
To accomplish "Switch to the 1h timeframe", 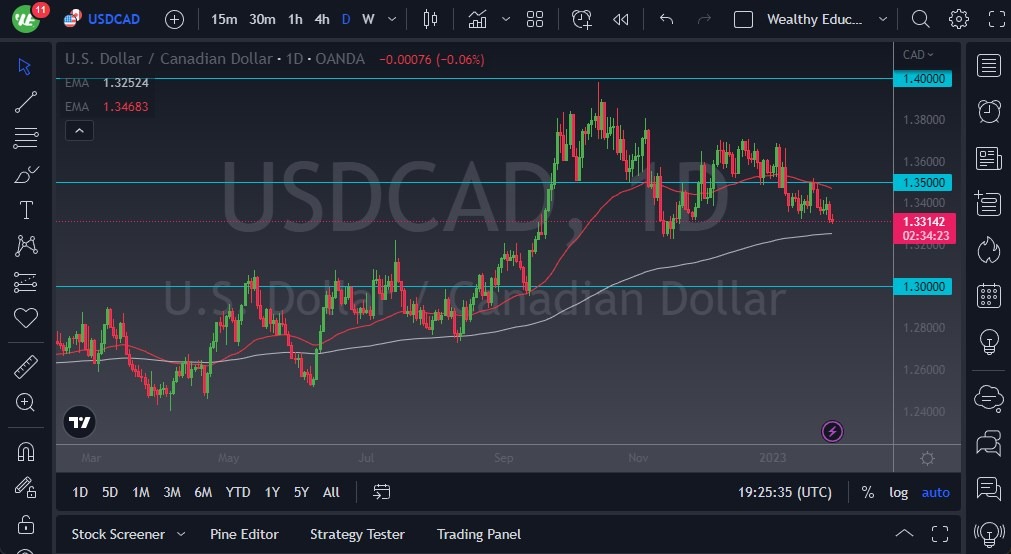I will click(295, 19).
